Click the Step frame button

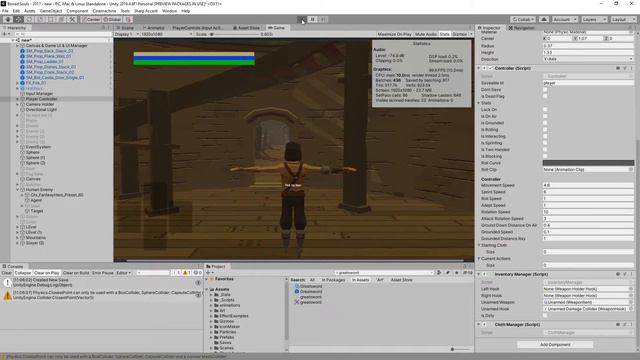coord(323,19)
